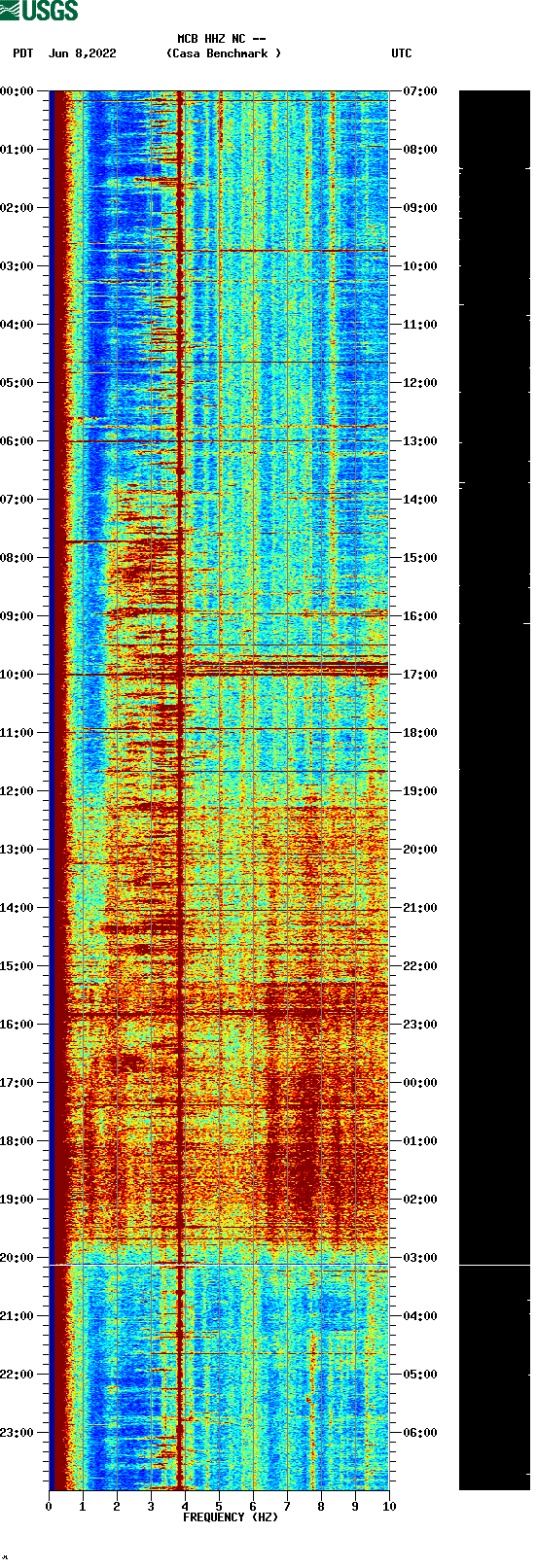Viewport: 537px width, 1568px height.
Task: Click the 13:00 label on the UTC axis
Action: coord(420,441)
